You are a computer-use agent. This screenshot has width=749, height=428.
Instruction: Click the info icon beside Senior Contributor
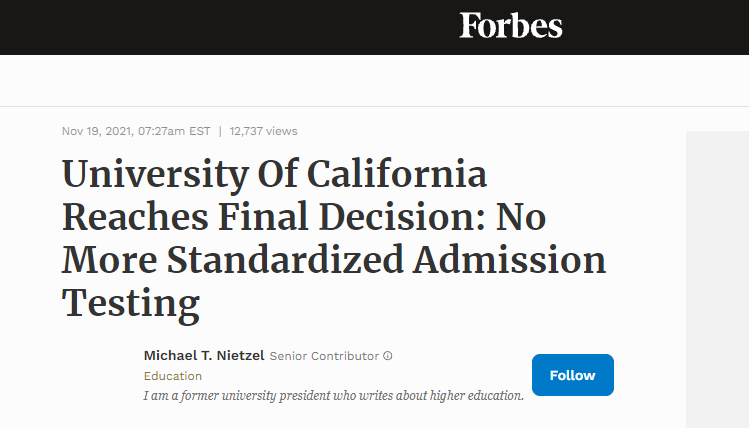pos(388,356)
